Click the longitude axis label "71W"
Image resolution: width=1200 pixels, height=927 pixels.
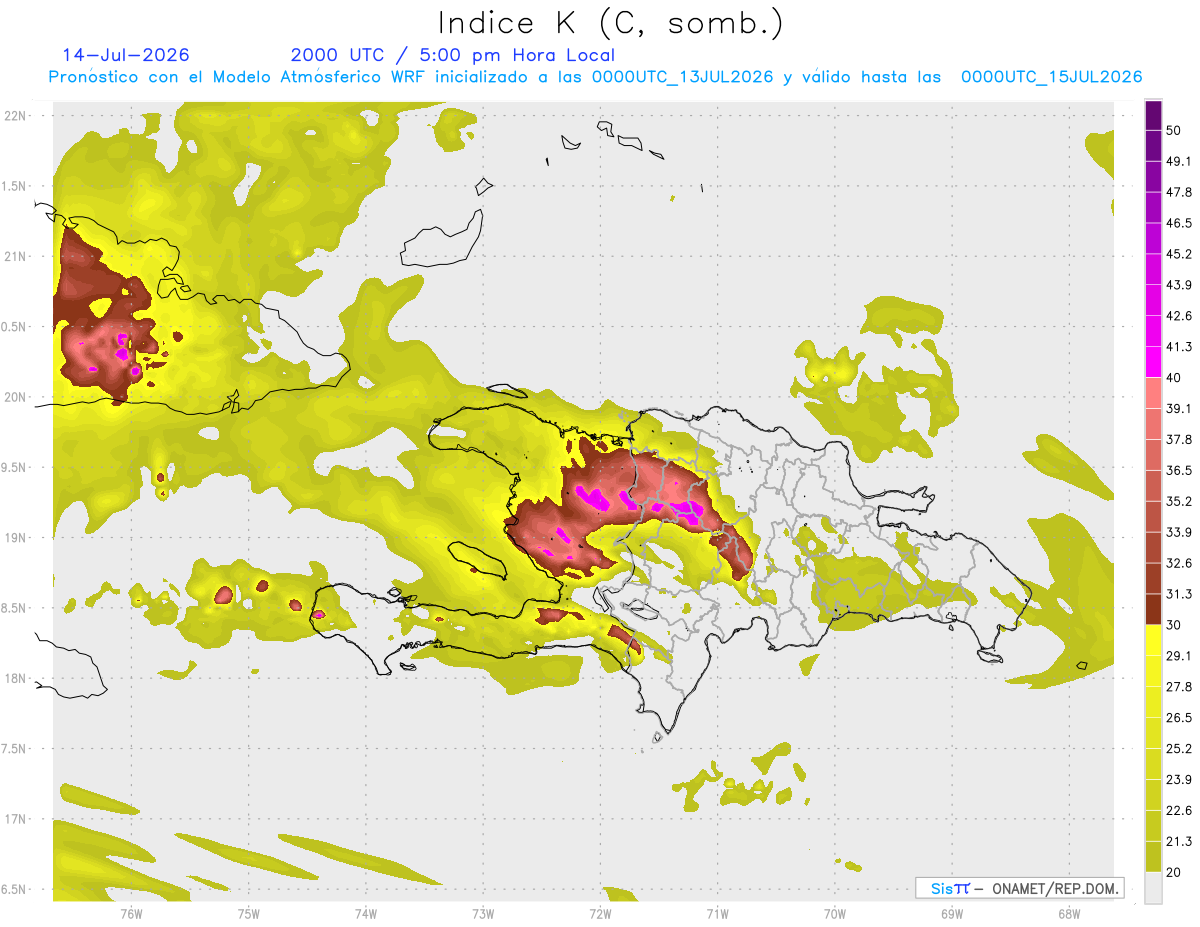(717, 914)
